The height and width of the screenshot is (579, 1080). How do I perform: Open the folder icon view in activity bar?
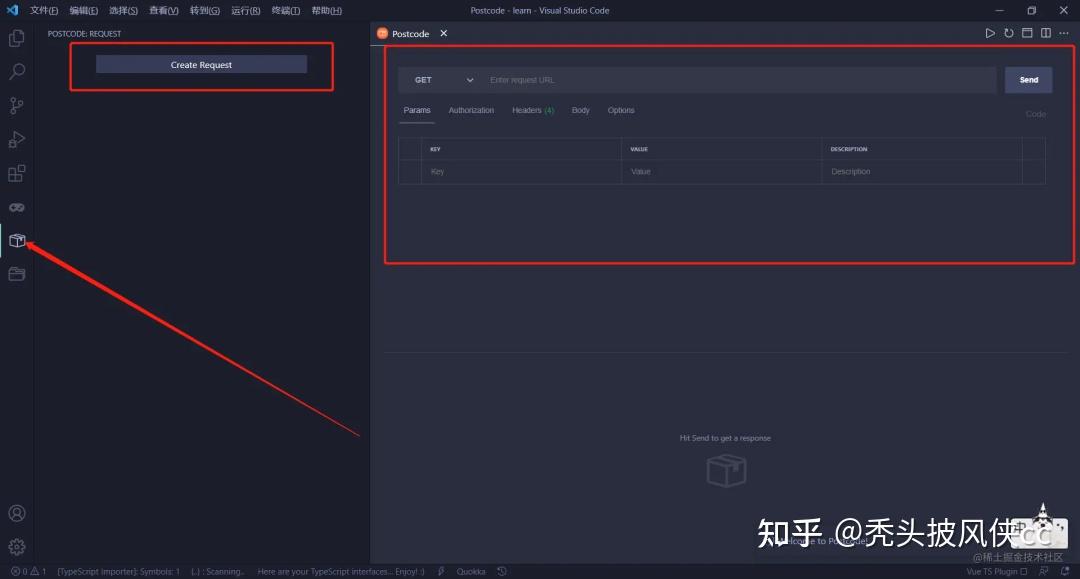pyautogui.click(x=17, y=274)
